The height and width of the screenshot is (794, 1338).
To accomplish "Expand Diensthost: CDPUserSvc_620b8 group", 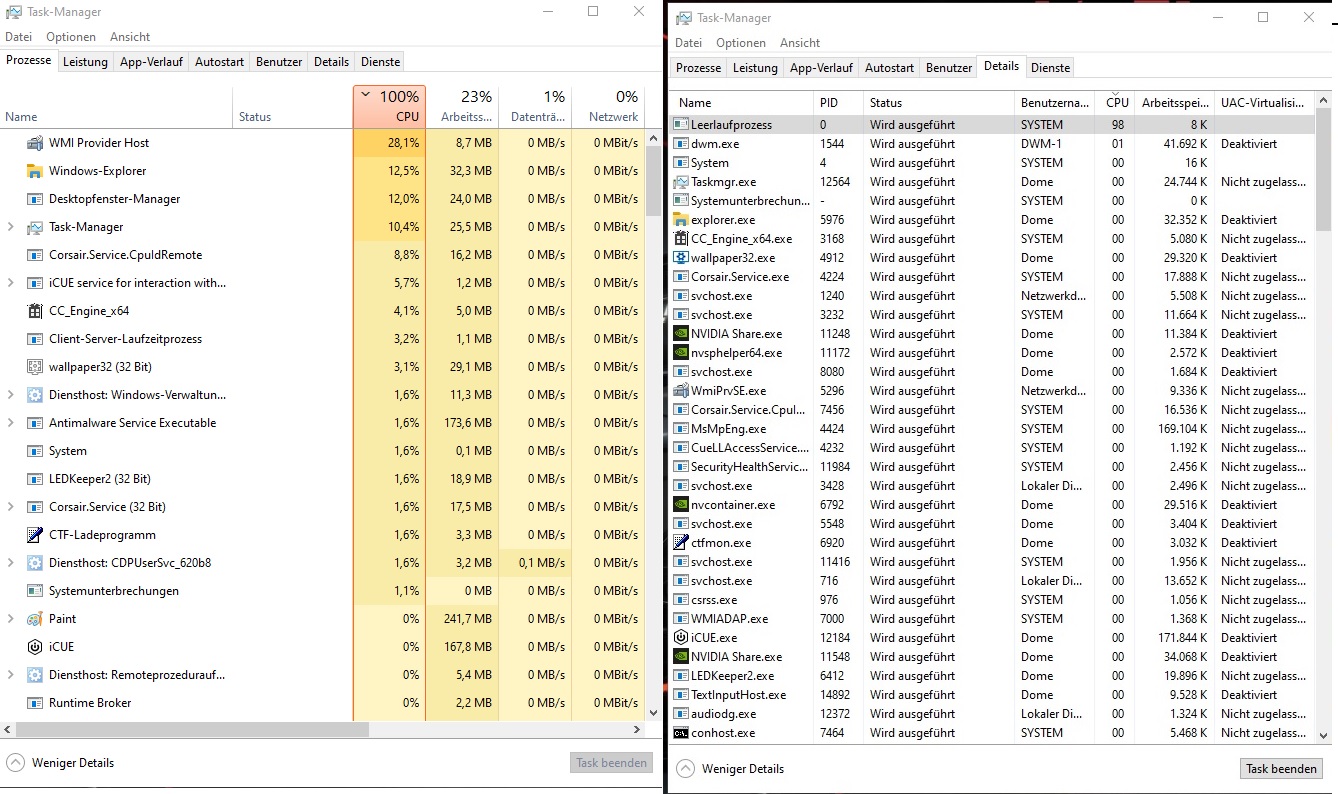I will [x=11, y=563].
